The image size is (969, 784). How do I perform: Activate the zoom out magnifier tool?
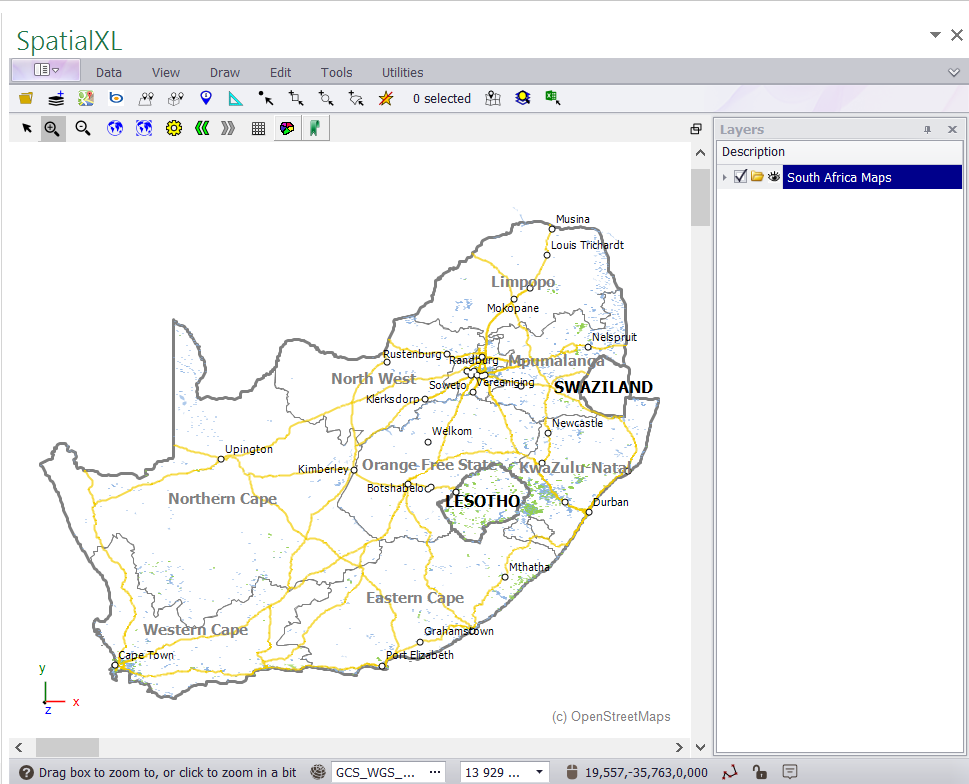[x=82, y=128]
